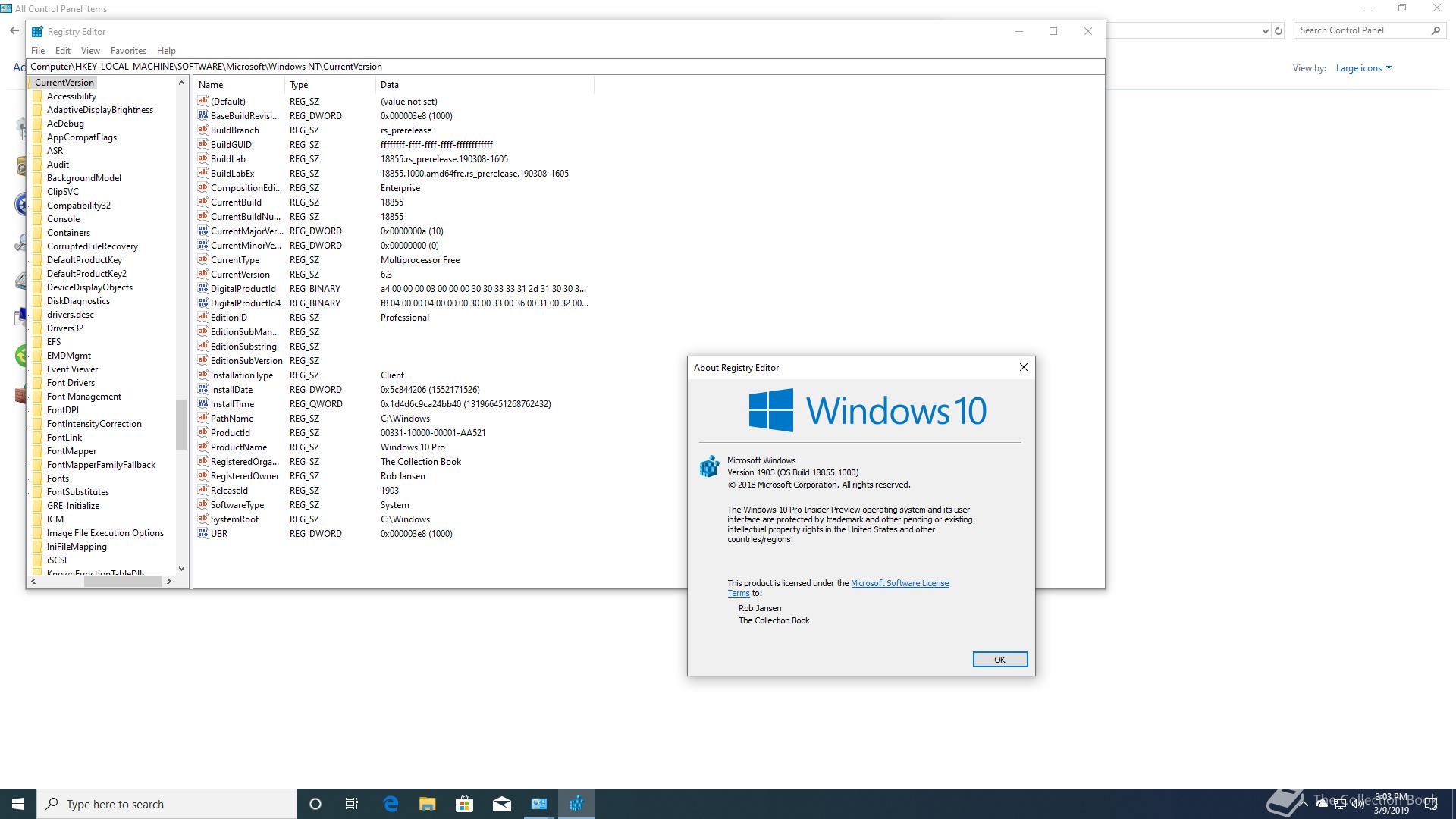Open Cortana from the taskbar
This screenshot has height=819, width=1456.
pos(315,804)
